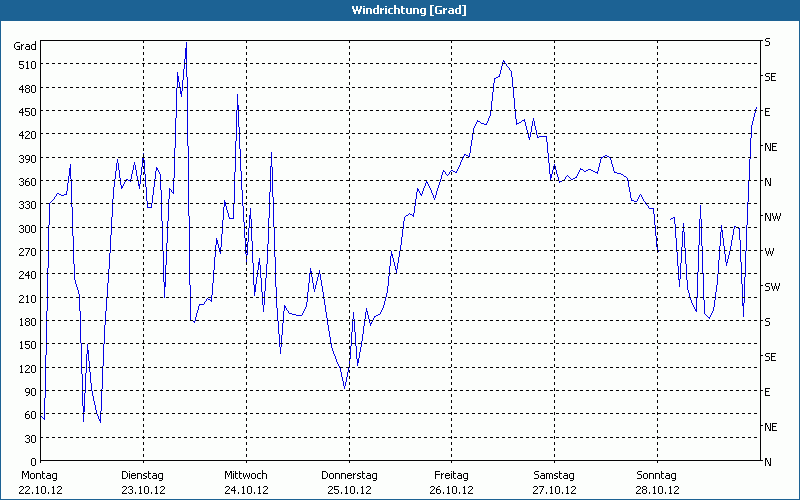Click the date 28.10.12
This screenshot has width=800, height=500.
(658, 490)
